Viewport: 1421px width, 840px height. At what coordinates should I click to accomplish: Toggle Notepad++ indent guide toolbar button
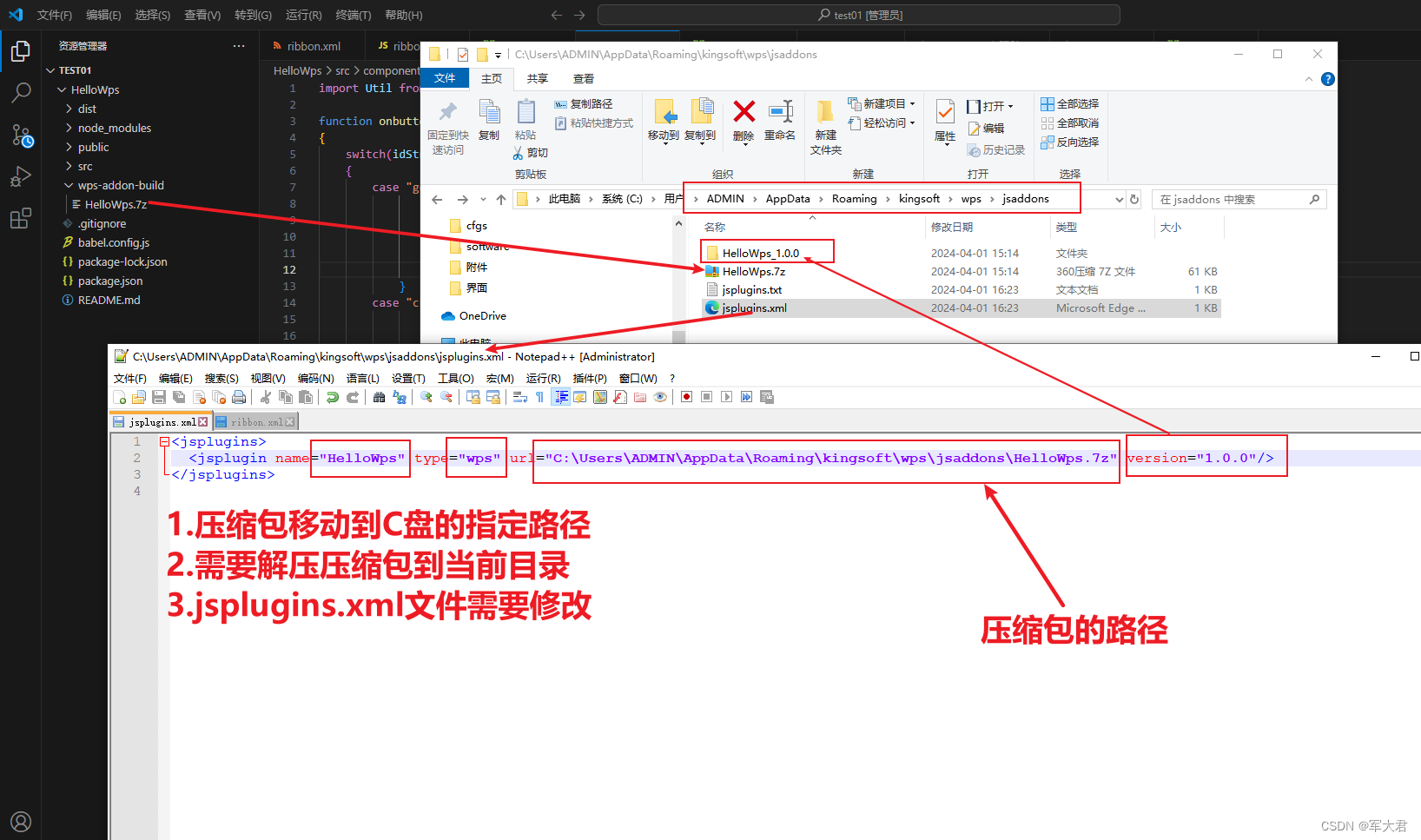coord(561,397)
